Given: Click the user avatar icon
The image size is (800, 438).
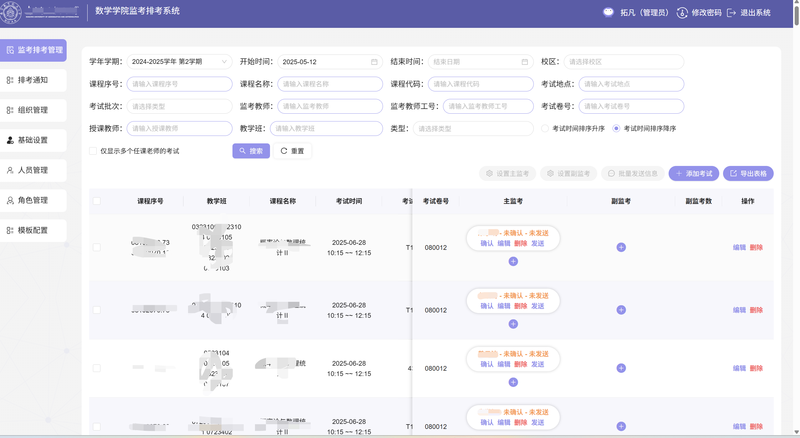Looking at the screenshot, I should (608, 12).
